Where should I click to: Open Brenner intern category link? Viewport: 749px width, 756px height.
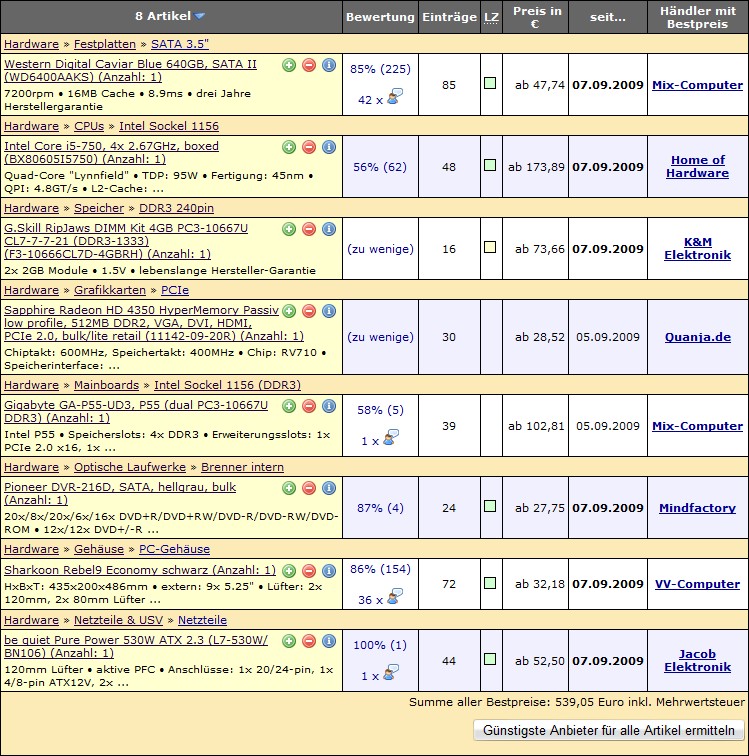[x=242, y=467]
